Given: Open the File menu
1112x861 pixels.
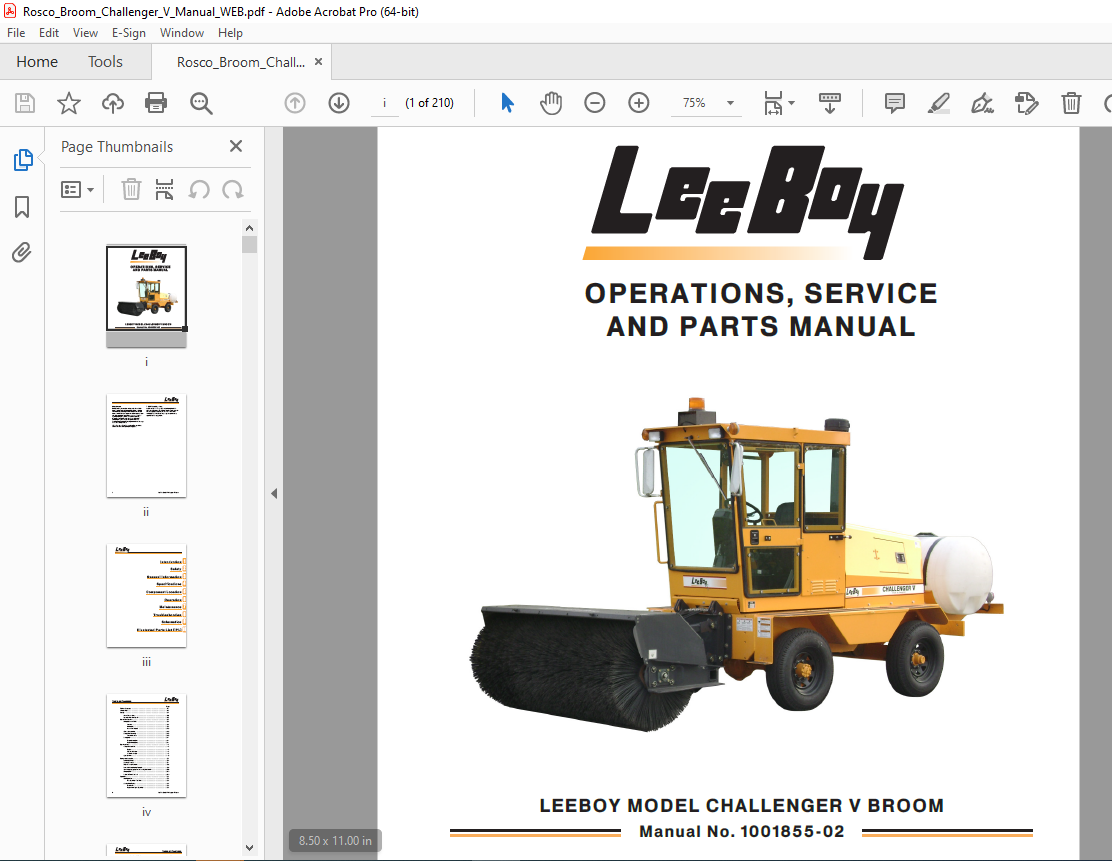Looking at the screenshot, I should tap(16, 33).
